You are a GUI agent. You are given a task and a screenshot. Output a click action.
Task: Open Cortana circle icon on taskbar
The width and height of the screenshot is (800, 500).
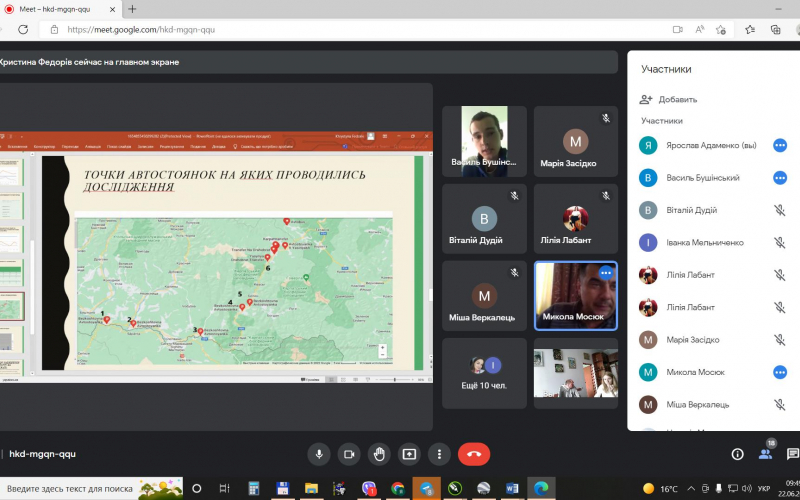[x=196, y=489]
